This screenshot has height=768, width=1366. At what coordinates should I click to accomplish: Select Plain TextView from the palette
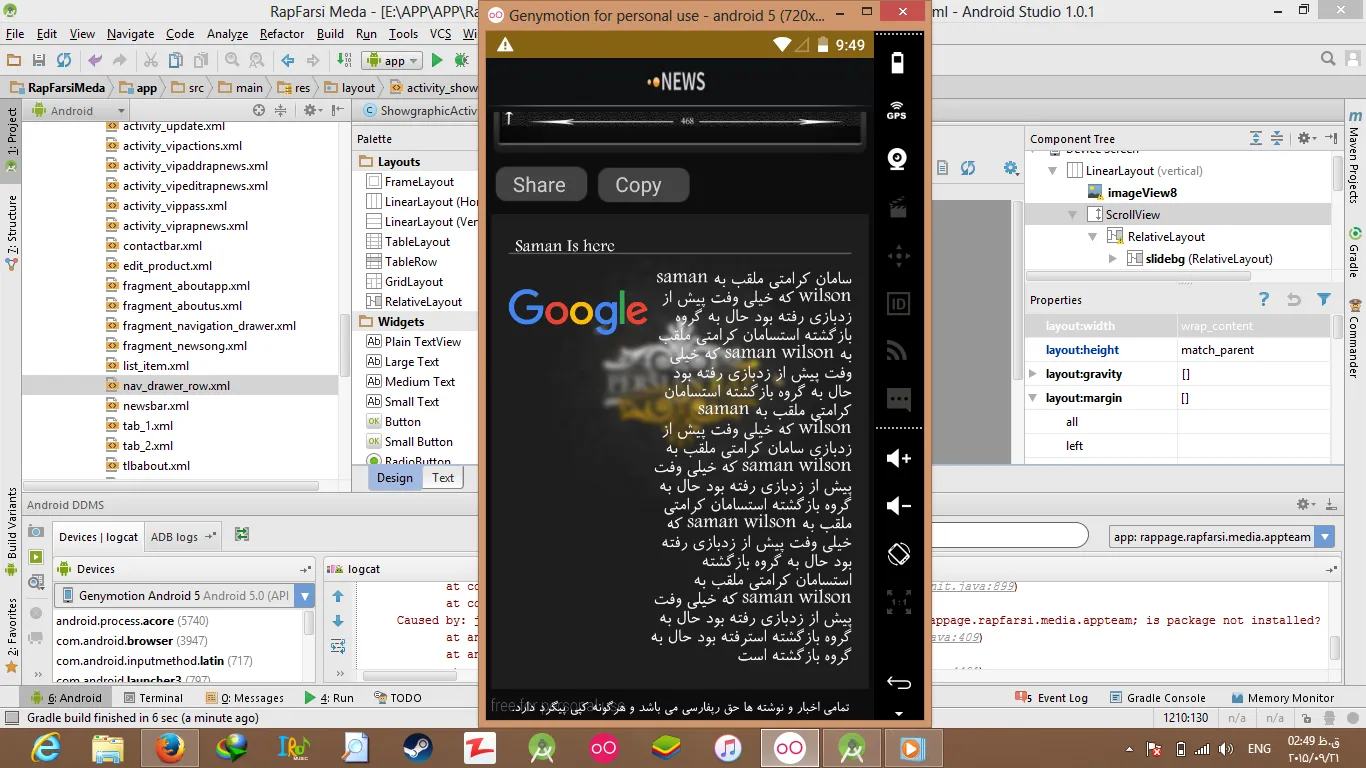422,342
